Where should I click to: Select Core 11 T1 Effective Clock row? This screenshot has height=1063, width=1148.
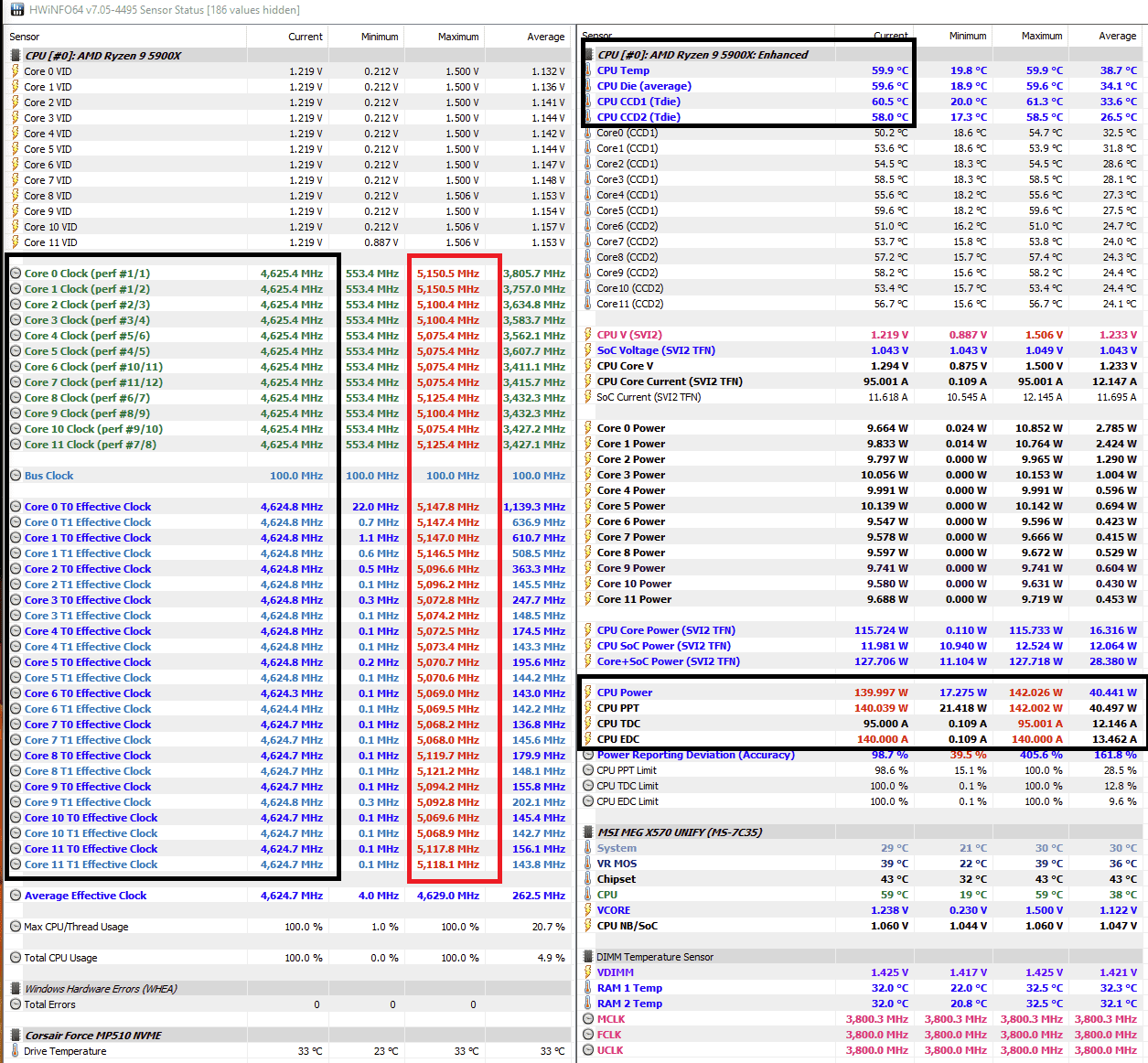click(x=288, y=864)
